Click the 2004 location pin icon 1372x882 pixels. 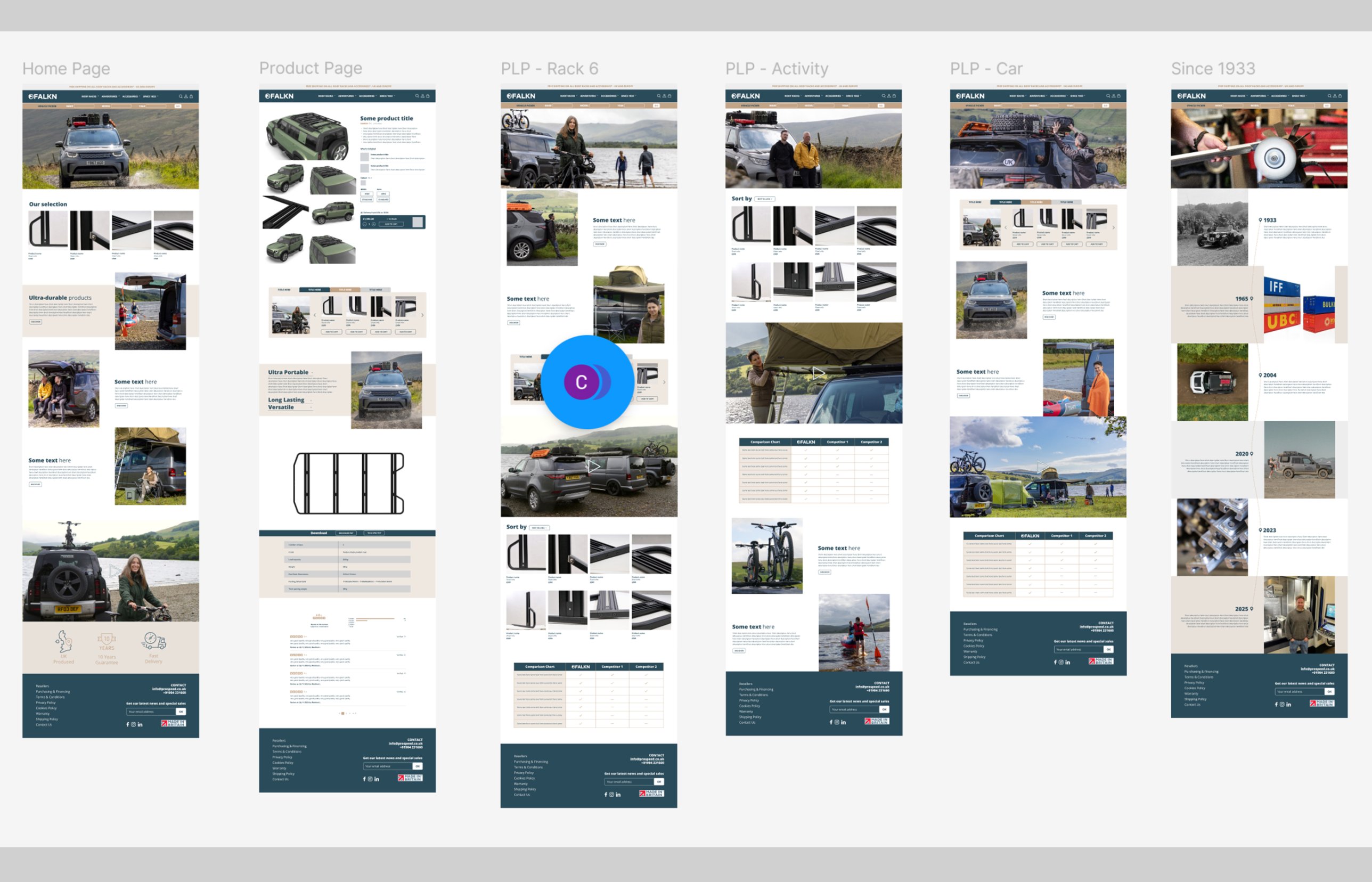point(1260,375)
